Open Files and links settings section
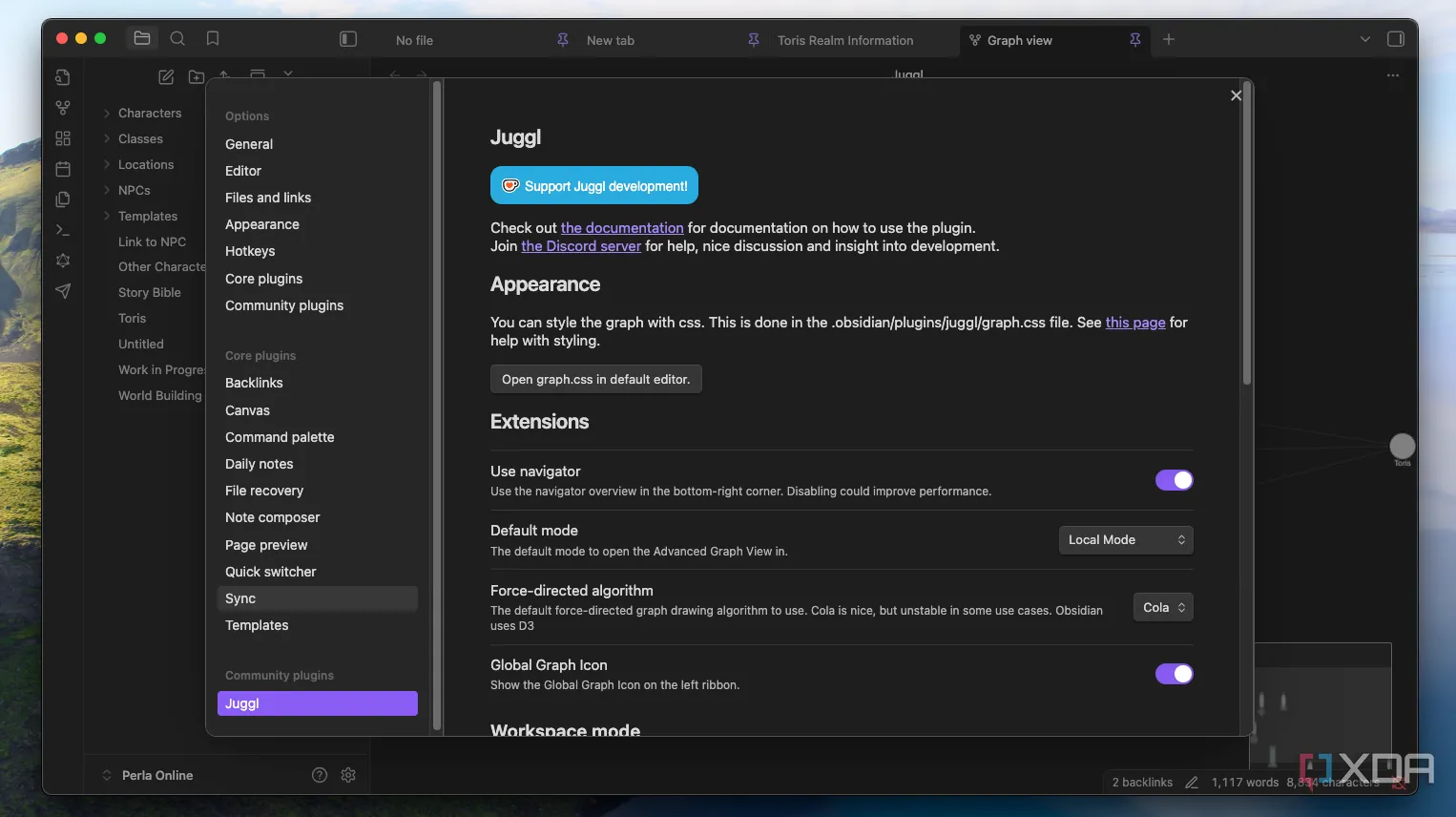The width and height of the screenshot is (1456, 817). coord(268,198)
